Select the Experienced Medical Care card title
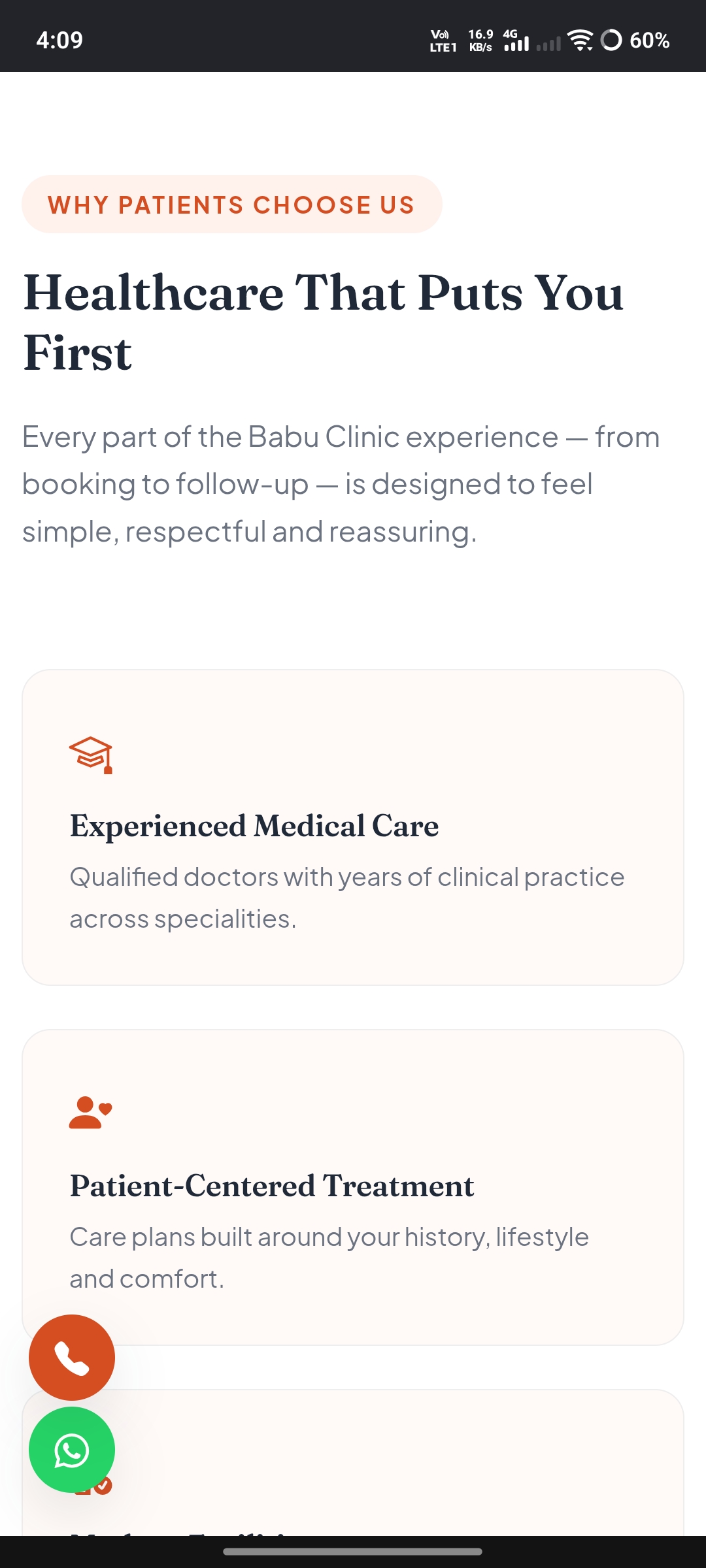Viewport: 706px width, 1568px height. pyautogui.click(x=254, y=826)
